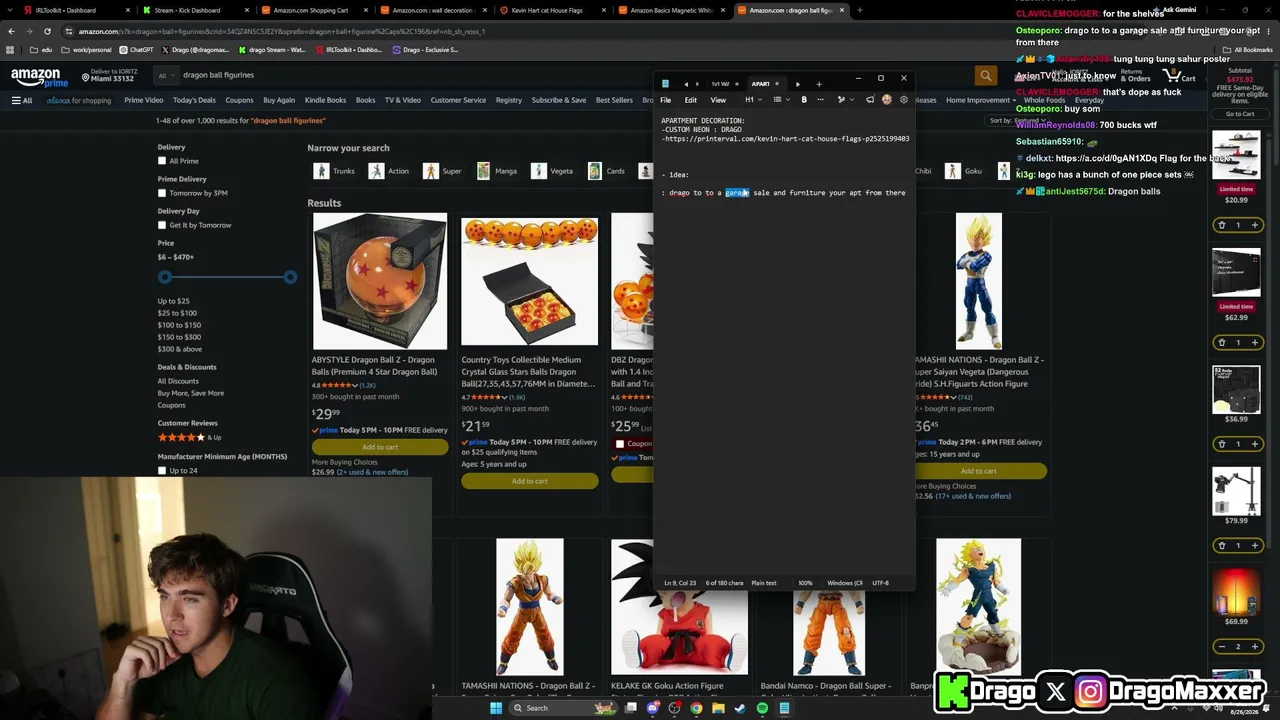Adjust the price range maximum slider handle
Image resolution: width=1280 pixels, height=720 pixels.
pyautogui.click(x=290, y=277)
